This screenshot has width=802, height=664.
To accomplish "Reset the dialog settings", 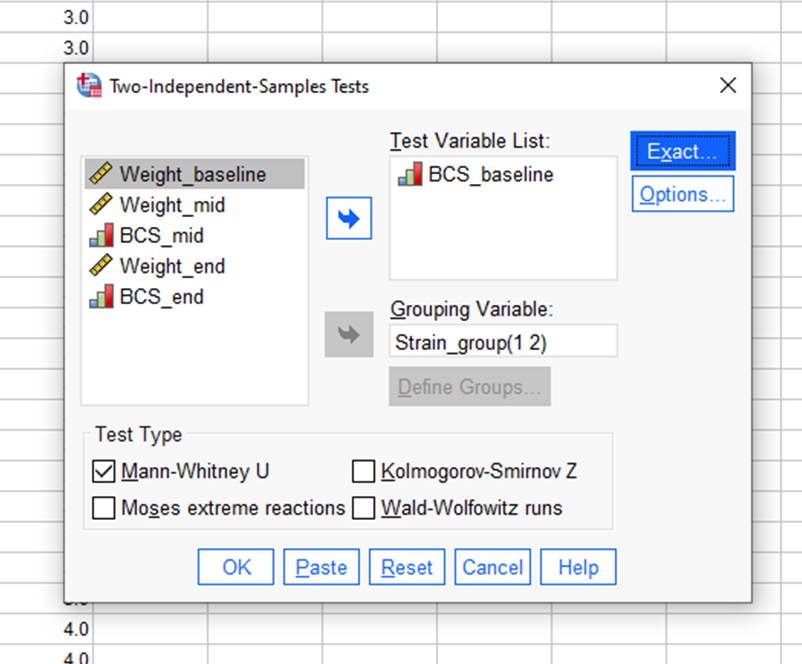I will pos(406,567).
